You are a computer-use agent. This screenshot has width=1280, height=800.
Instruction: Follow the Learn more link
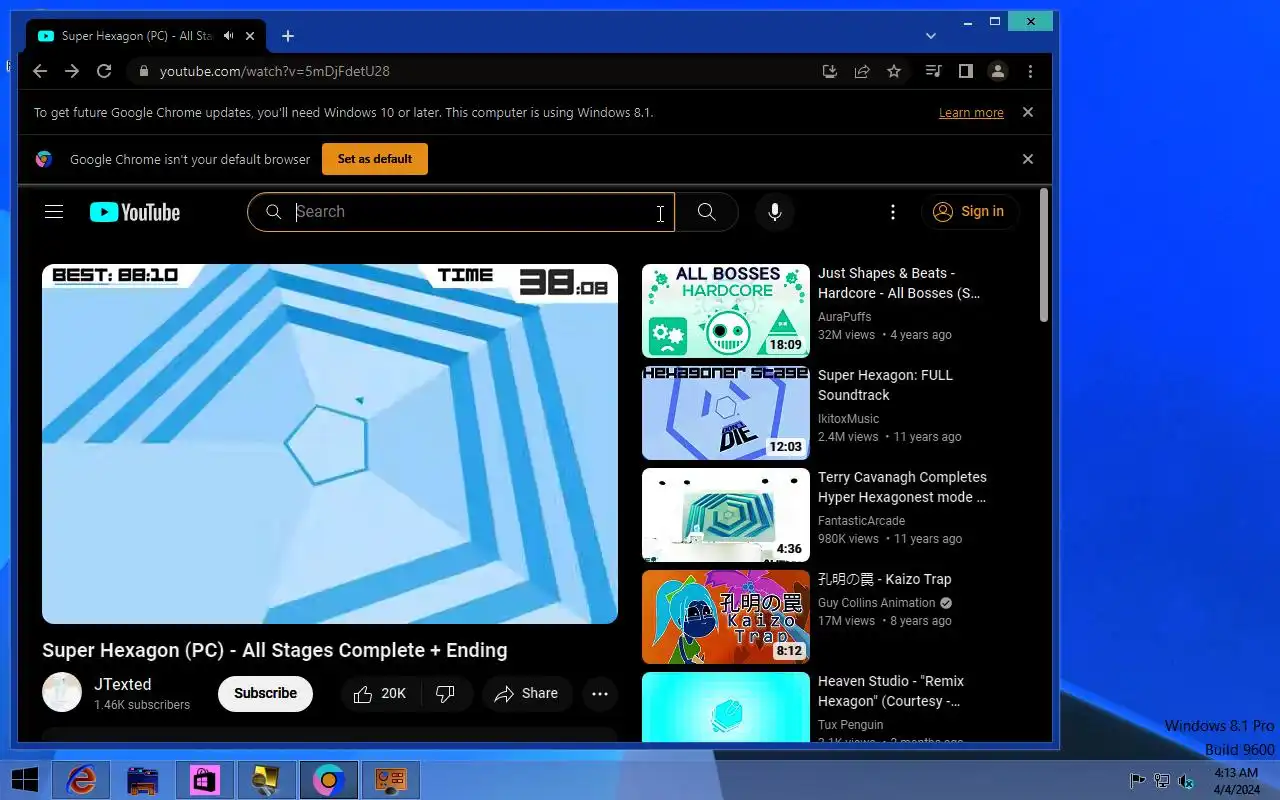click(971, 113)
